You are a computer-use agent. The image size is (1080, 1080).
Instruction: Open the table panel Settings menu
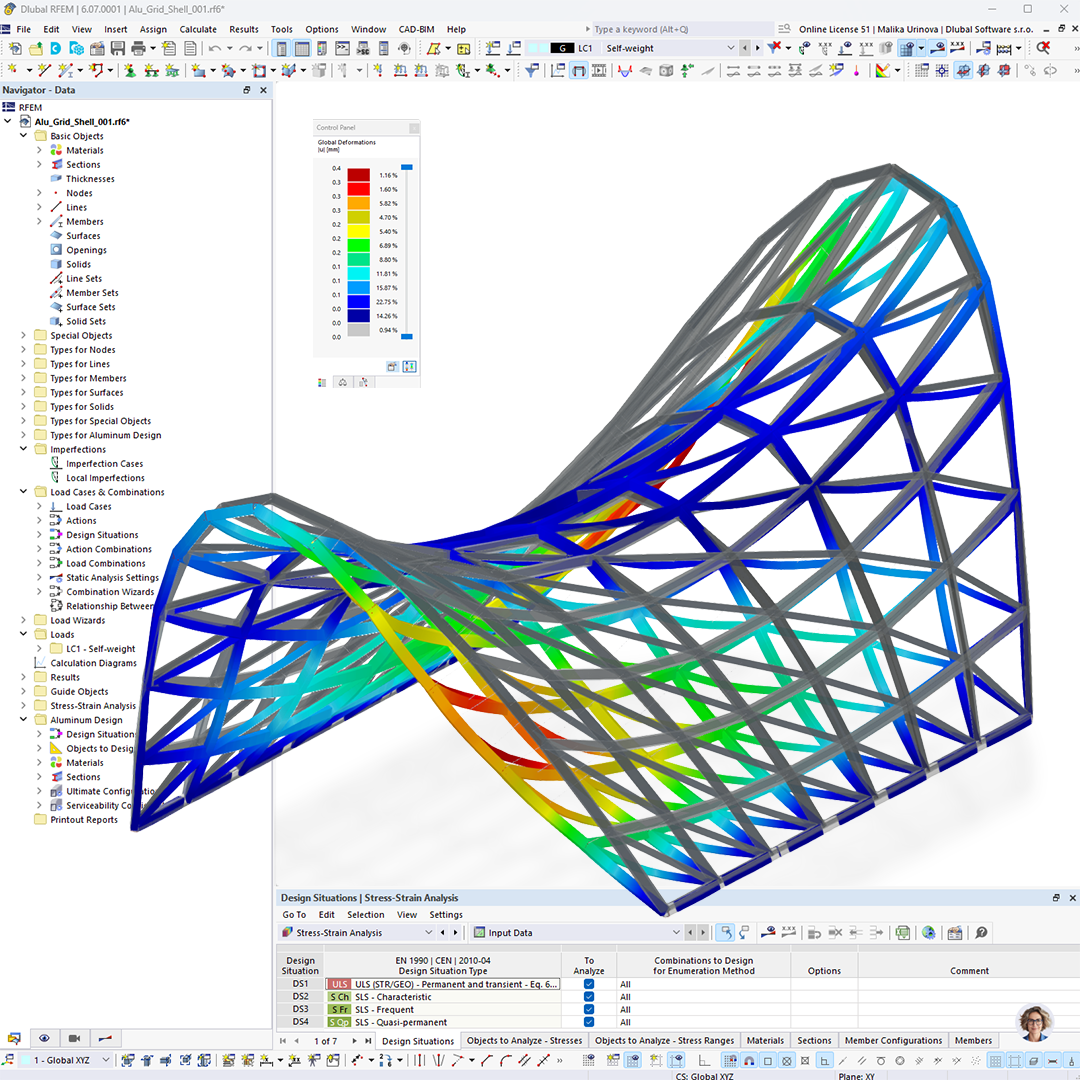tap(446, 915)
